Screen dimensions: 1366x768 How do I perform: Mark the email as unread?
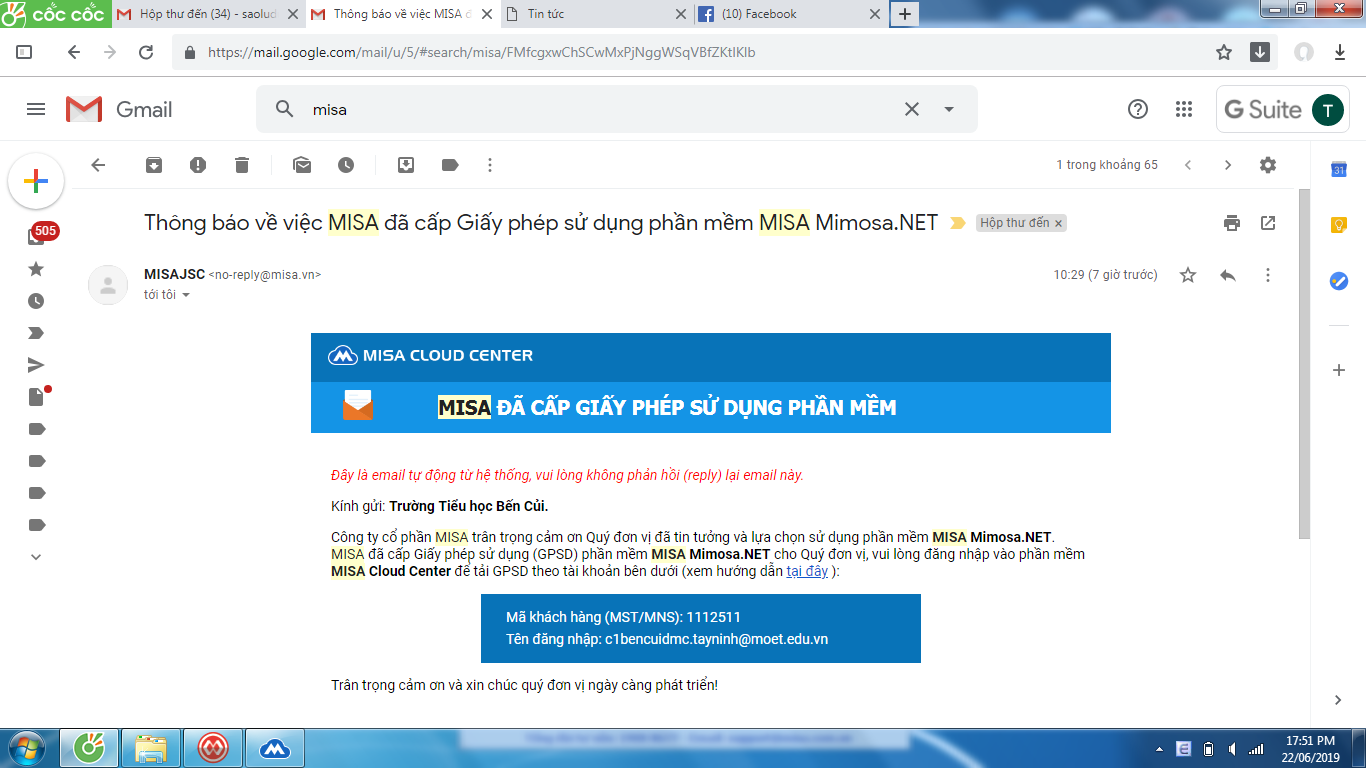tap(302, 165)
